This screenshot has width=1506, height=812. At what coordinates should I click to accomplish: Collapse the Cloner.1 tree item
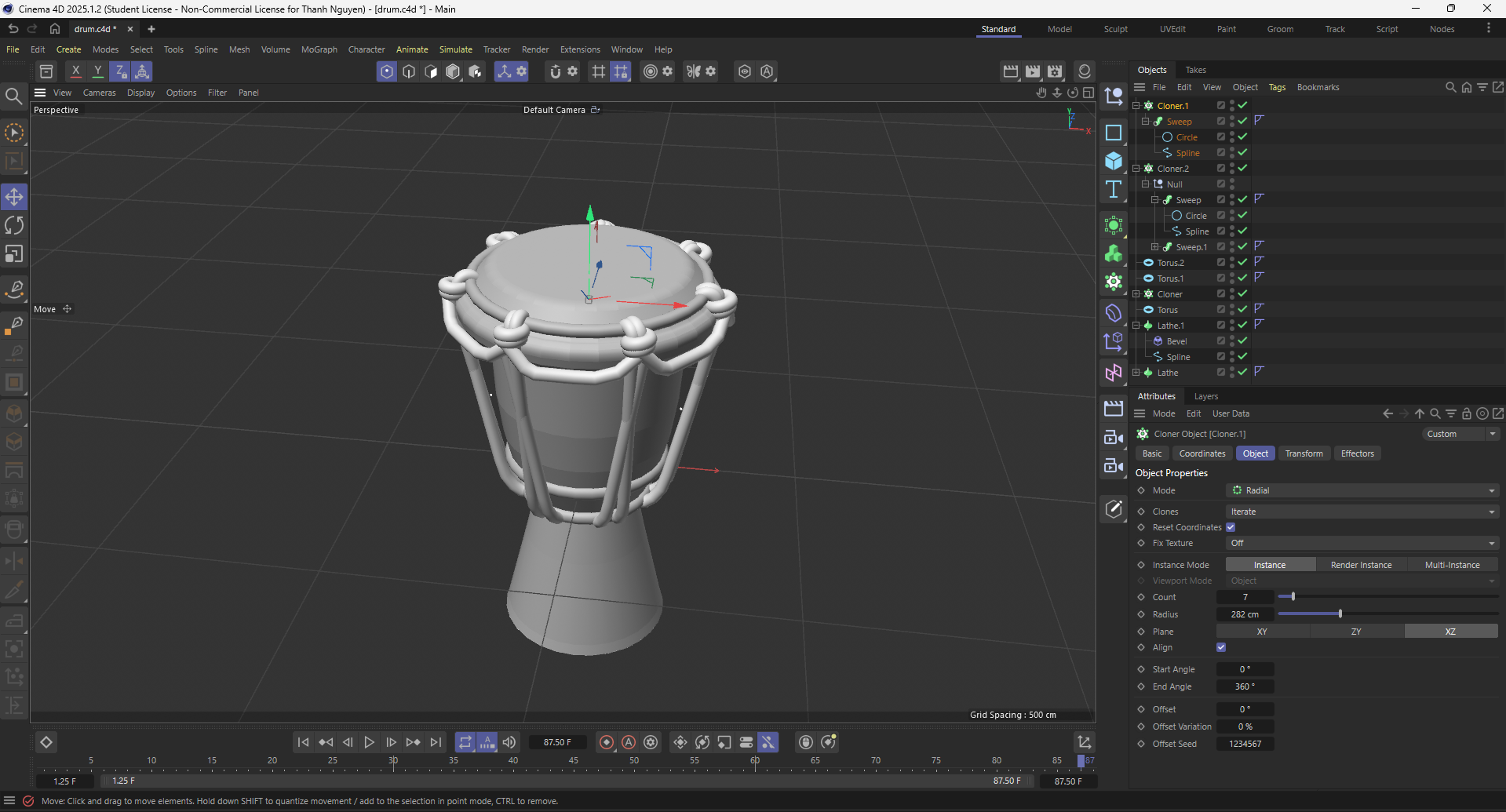tap(1136, 106)
